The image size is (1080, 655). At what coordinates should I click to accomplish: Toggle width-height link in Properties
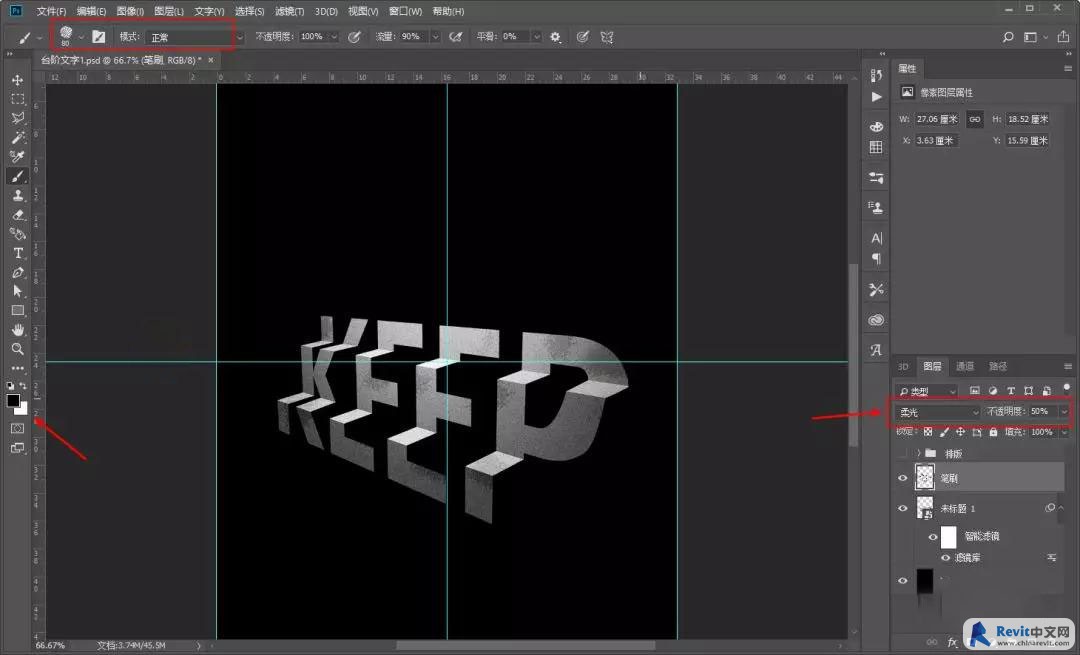[x=975, y=119]
